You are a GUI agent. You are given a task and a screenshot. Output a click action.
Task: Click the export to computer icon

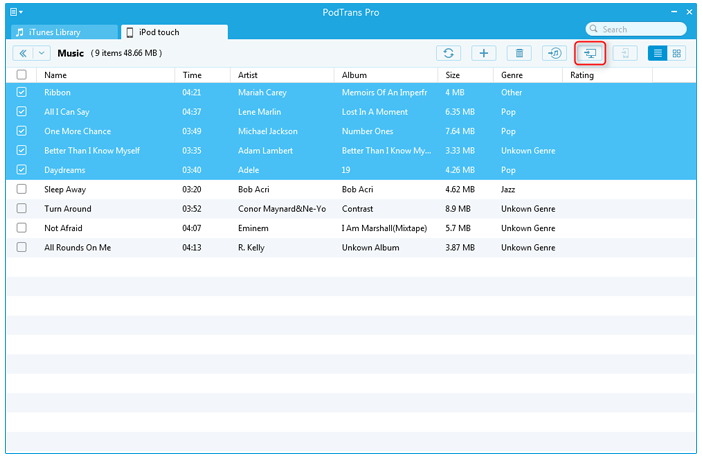(x=590, y=53)
